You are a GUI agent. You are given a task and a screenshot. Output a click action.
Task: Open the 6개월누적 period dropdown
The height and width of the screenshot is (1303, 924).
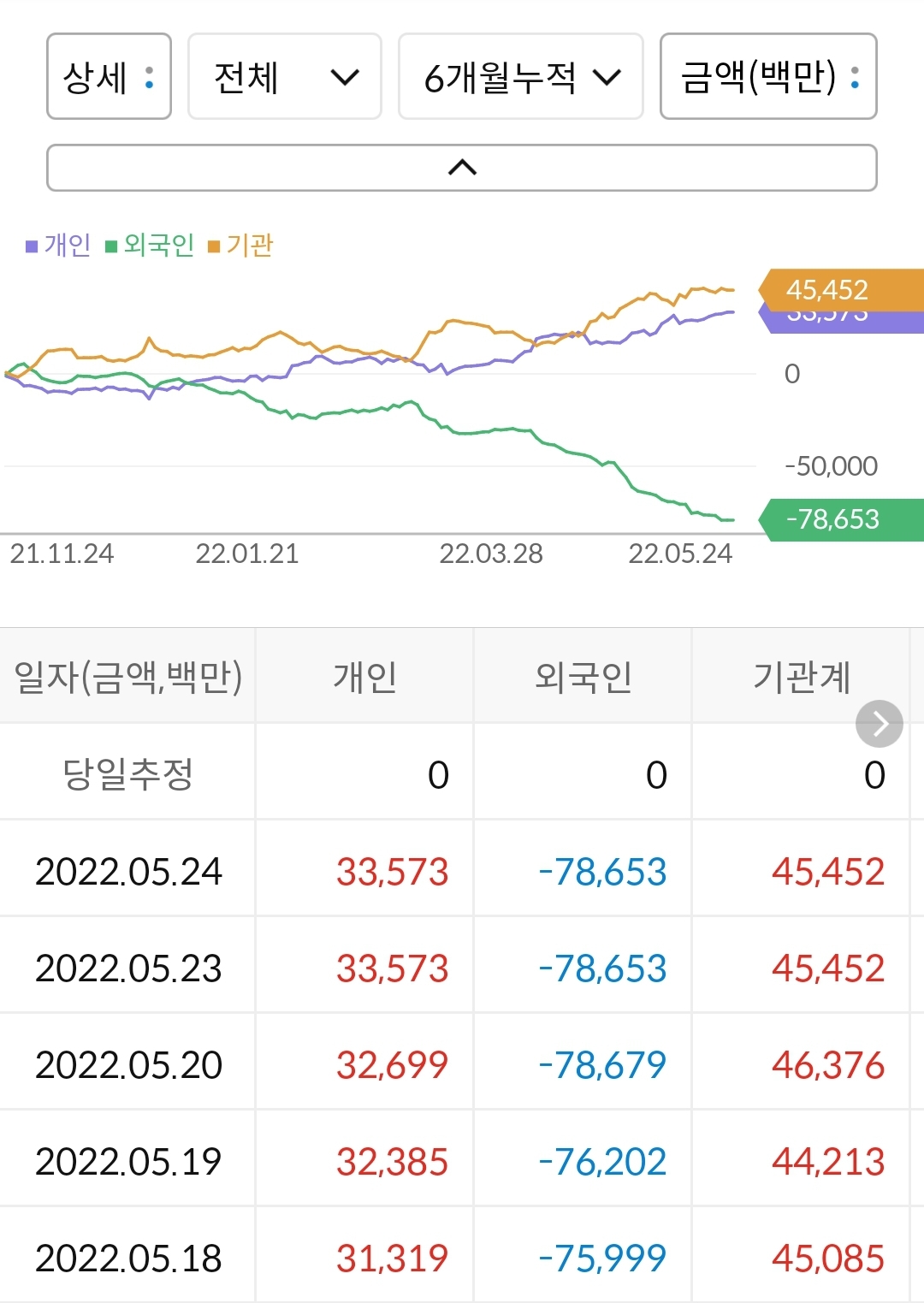click(520, 76)
